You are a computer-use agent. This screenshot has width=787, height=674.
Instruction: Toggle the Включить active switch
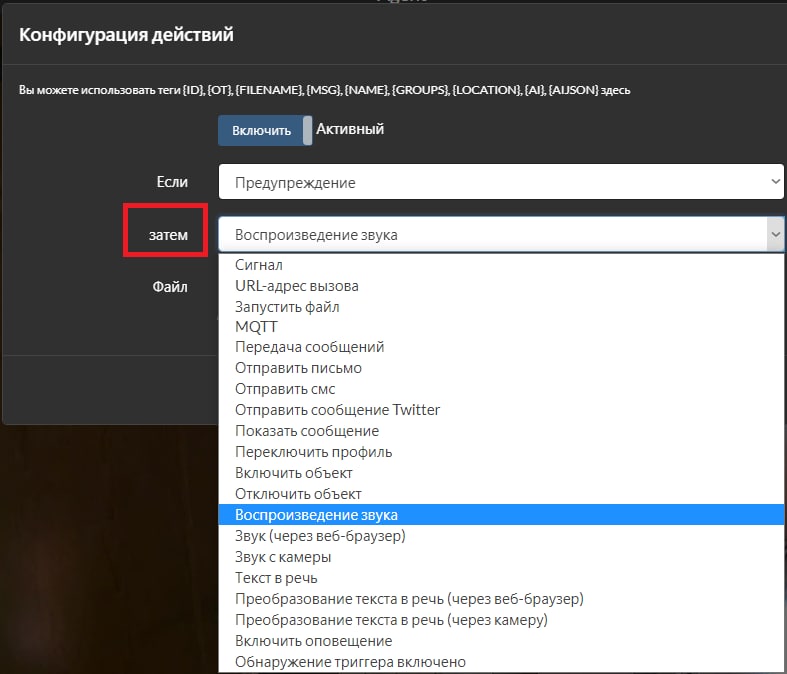[265, 130]
